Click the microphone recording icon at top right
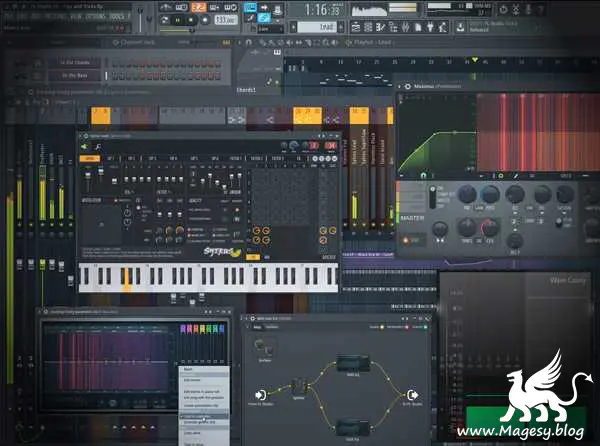 pos(528,10)
